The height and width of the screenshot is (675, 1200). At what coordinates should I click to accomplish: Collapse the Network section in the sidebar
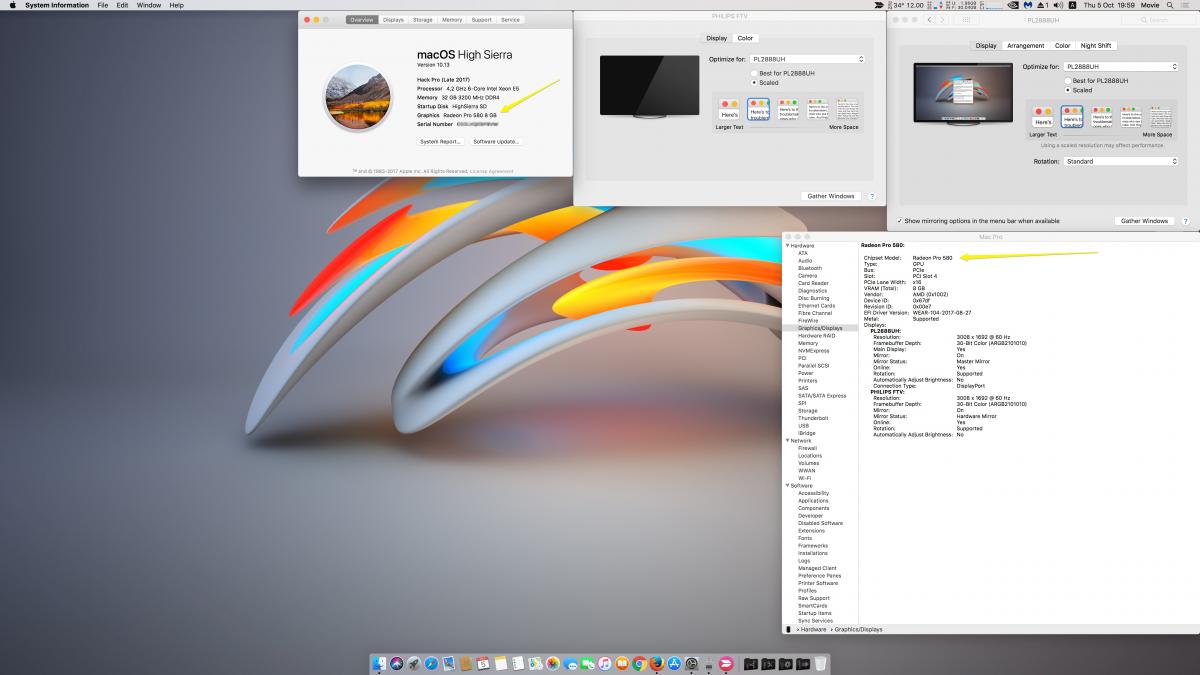tap(787, 440)
